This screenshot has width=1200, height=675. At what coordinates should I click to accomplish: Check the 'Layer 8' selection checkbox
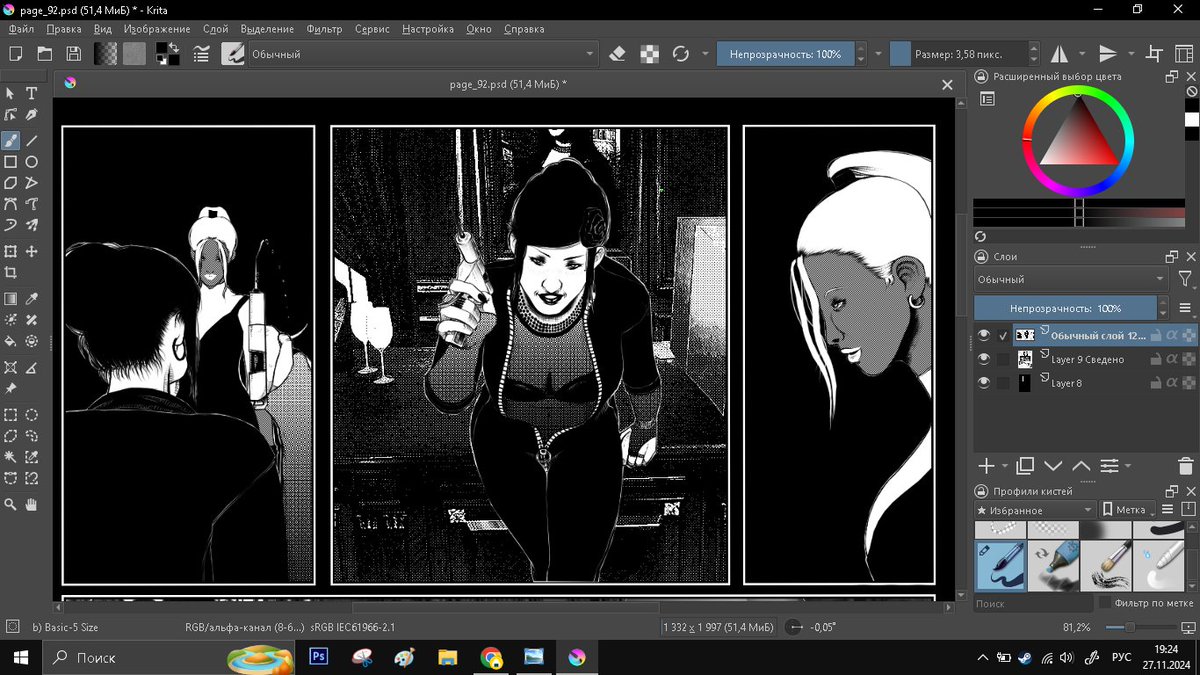click(1003, 383)
